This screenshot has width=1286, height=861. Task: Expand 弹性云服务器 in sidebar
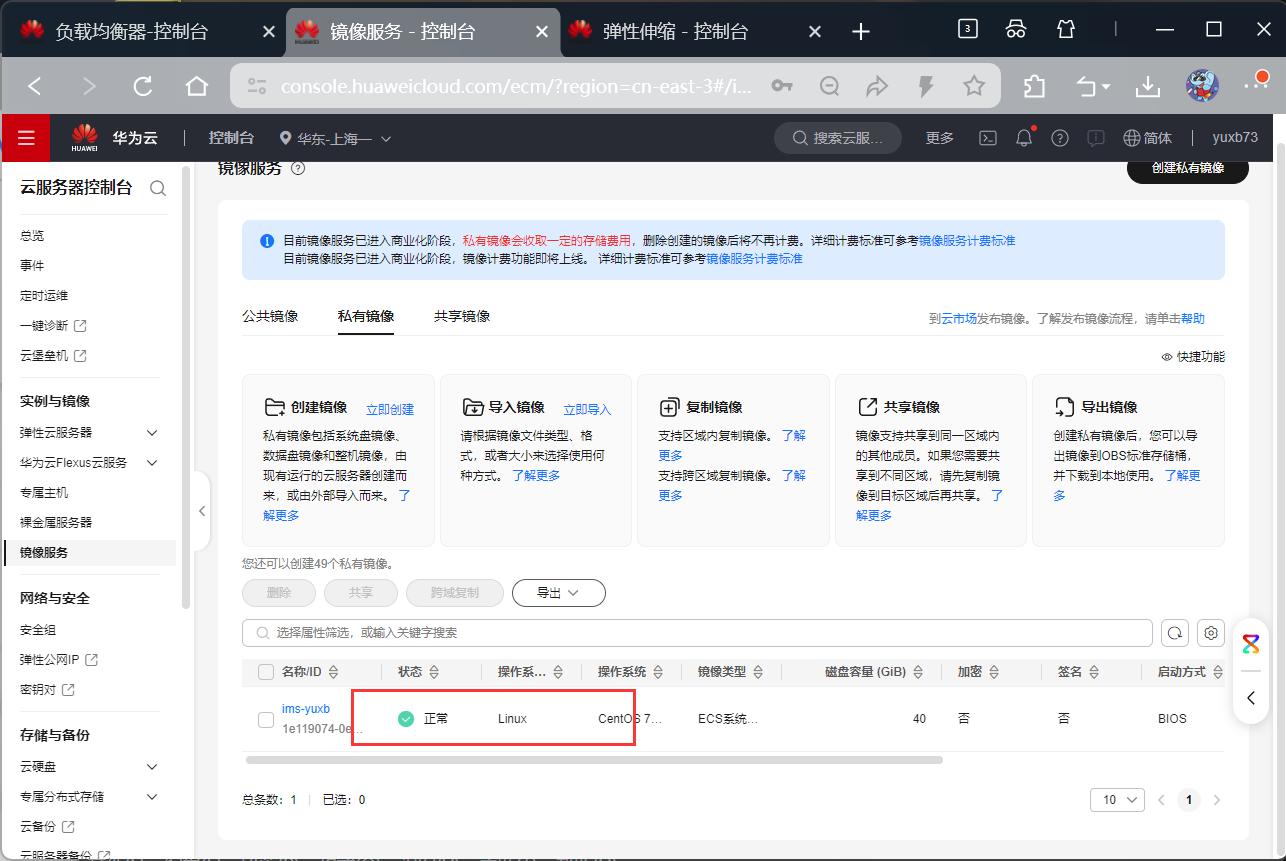pos(152,433)
